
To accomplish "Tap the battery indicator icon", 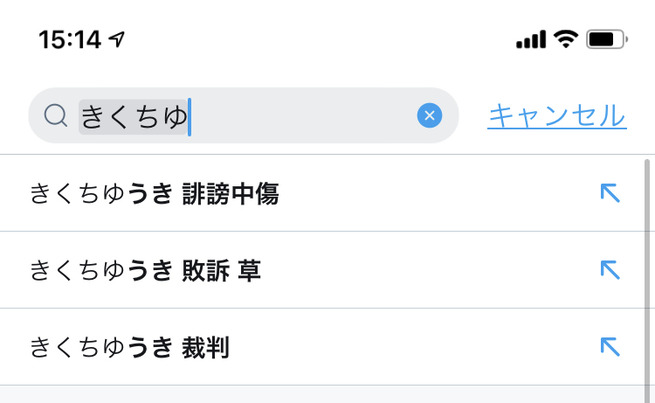I will click(x=606, y=40).
